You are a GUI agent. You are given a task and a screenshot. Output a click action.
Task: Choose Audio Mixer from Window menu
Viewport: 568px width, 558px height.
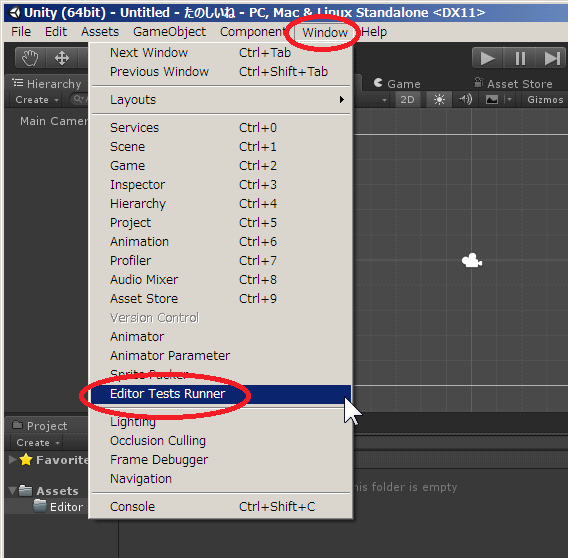[x=221, y=280]
